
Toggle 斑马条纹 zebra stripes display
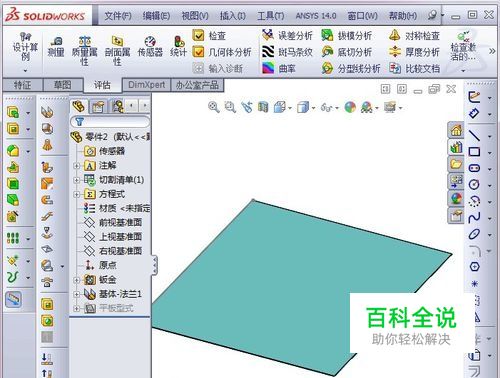pos(287,52)
